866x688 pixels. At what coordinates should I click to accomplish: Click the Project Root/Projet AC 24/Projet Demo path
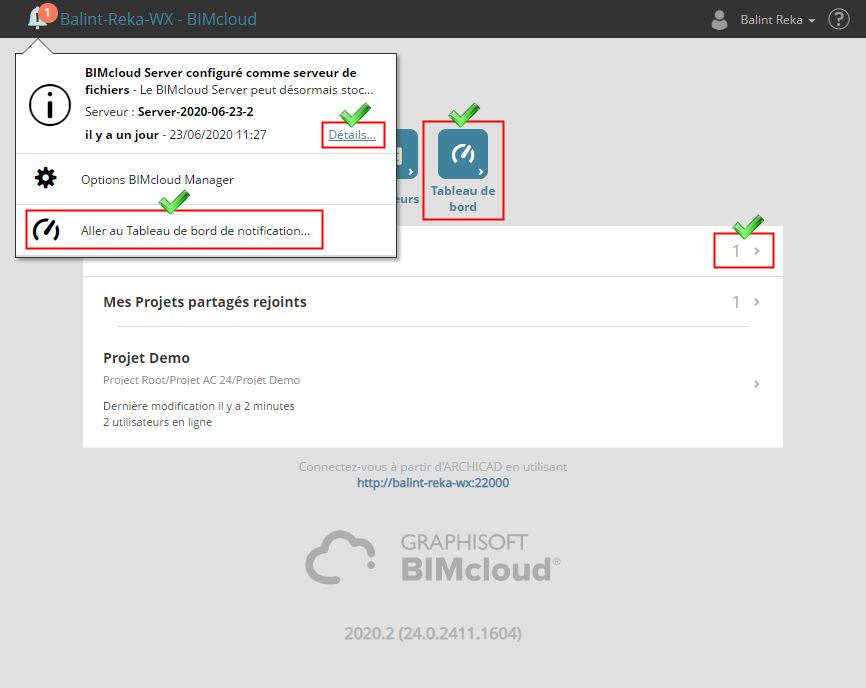click(x=202, y=380)
